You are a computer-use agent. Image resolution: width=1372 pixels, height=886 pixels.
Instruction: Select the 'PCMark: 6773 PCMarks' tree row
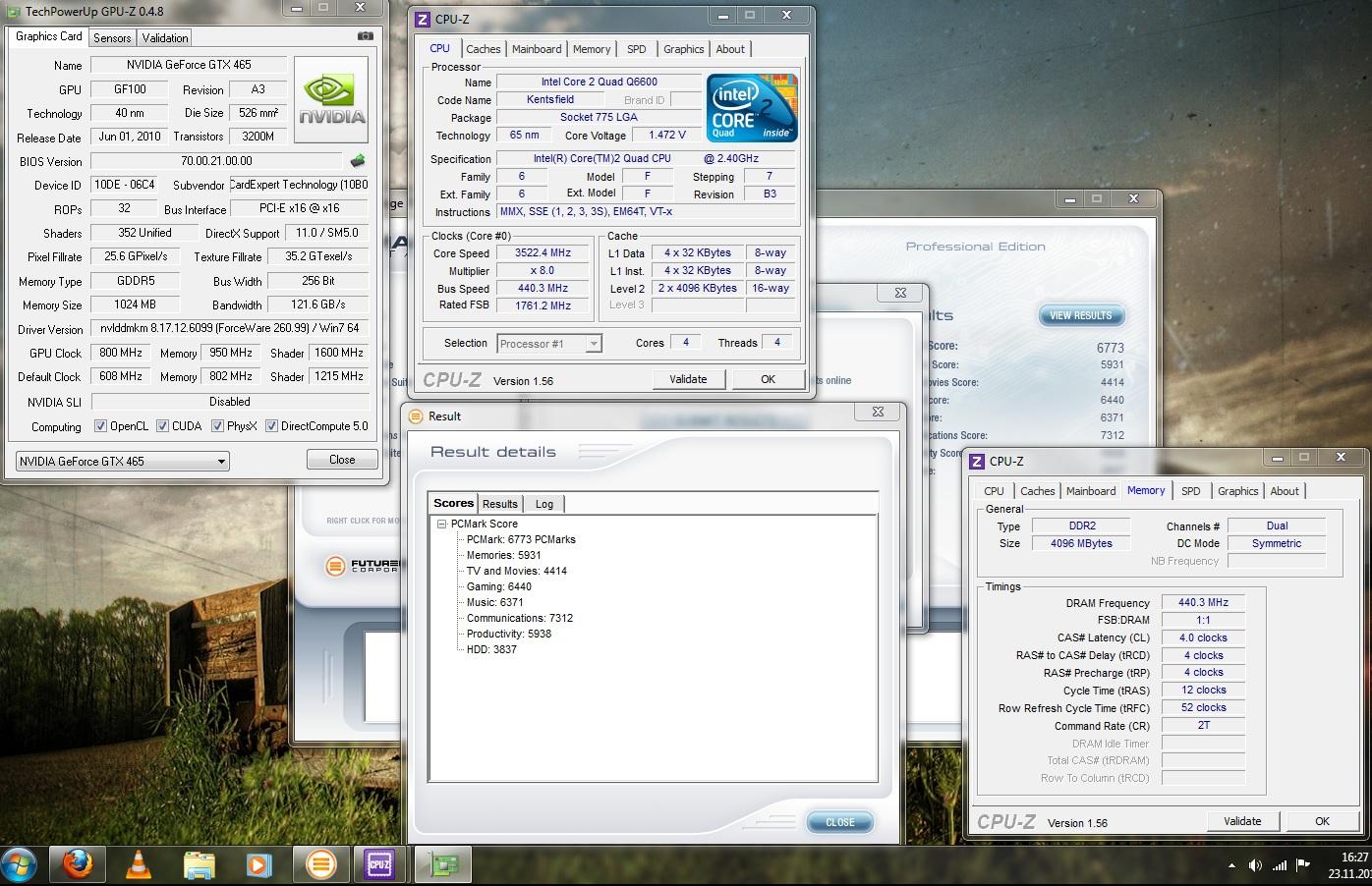[521, 539]
